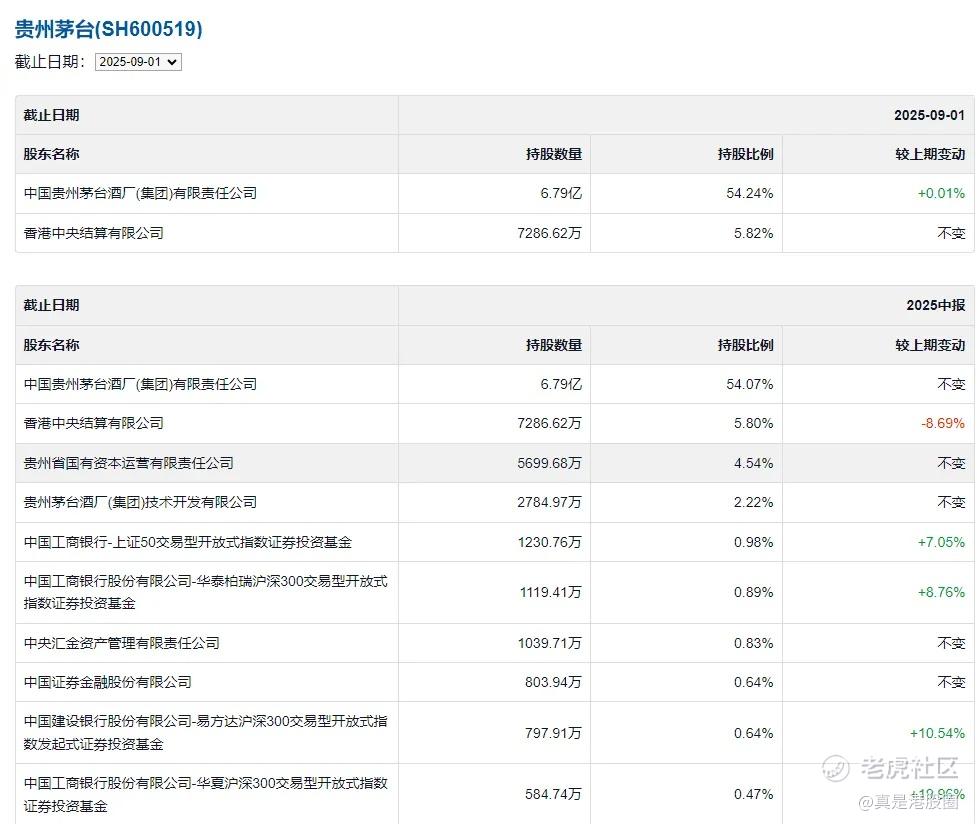Viewport: 977px width, 824px height.
Task: Select the +0.01% change value
Action: click(x=941, y=193)
